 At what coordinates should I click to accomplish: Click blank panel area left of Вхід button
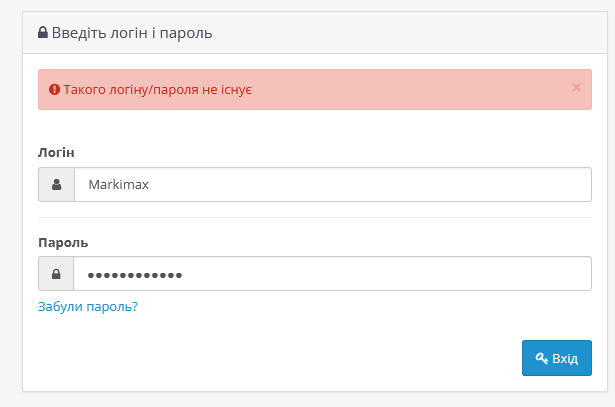(300, 358)
